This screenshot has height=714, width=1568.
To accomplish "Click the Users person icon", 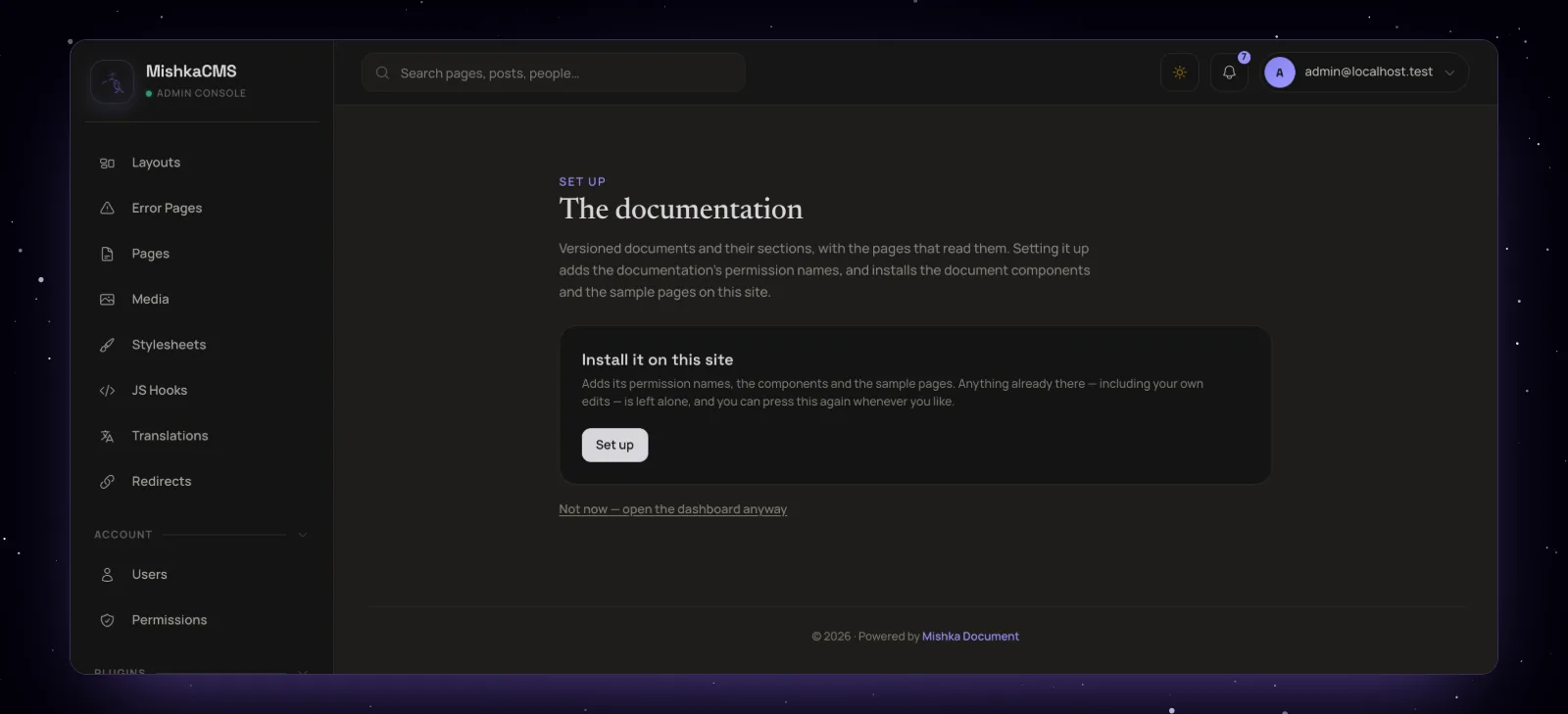I will pos(108,575).
